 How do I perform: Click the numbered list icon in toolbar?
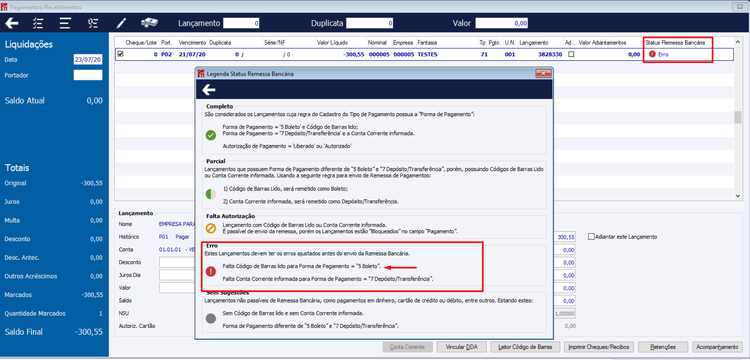(93, 23)
